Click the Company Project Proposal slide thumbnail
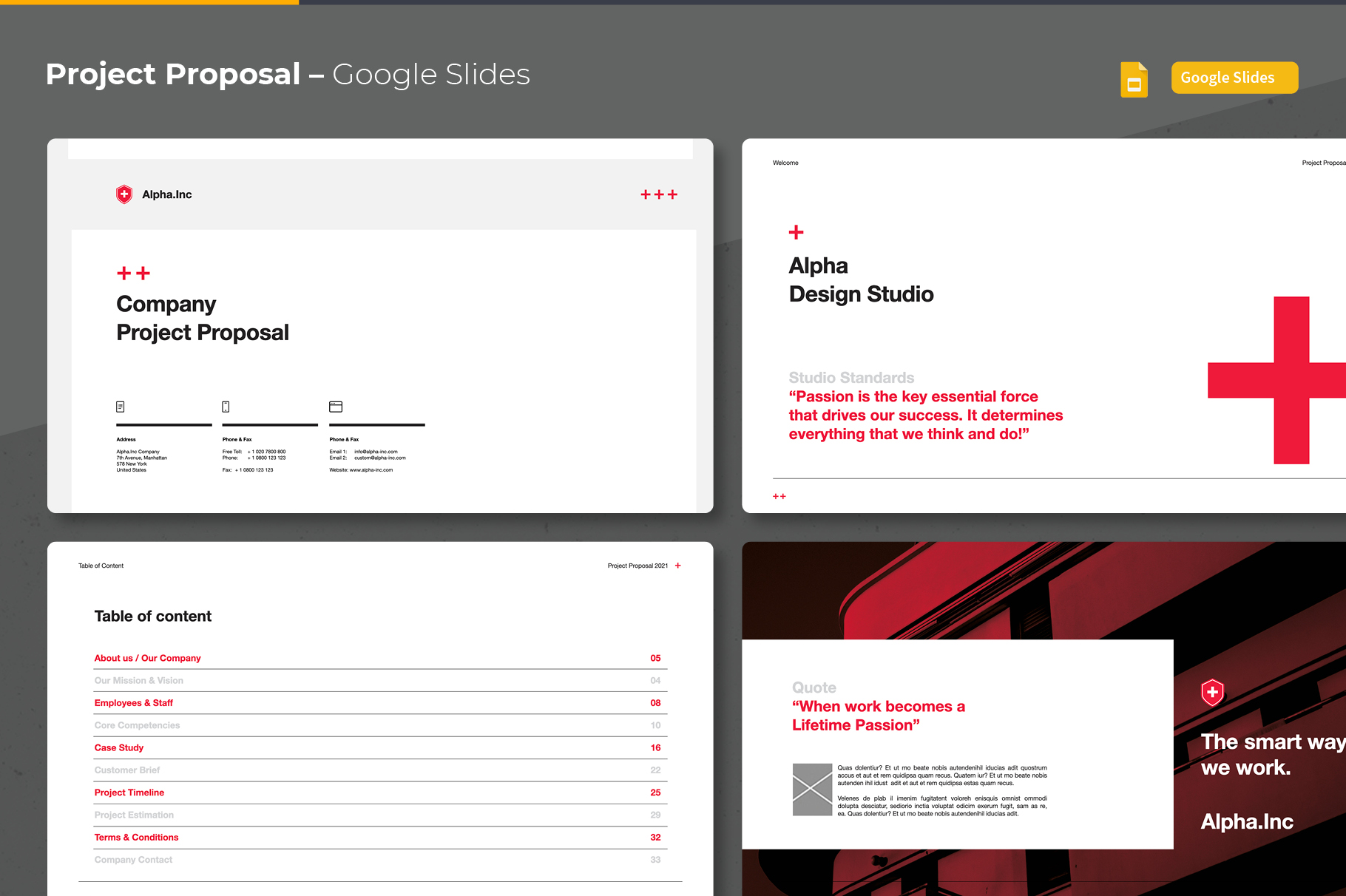 (x=379, y=325)
